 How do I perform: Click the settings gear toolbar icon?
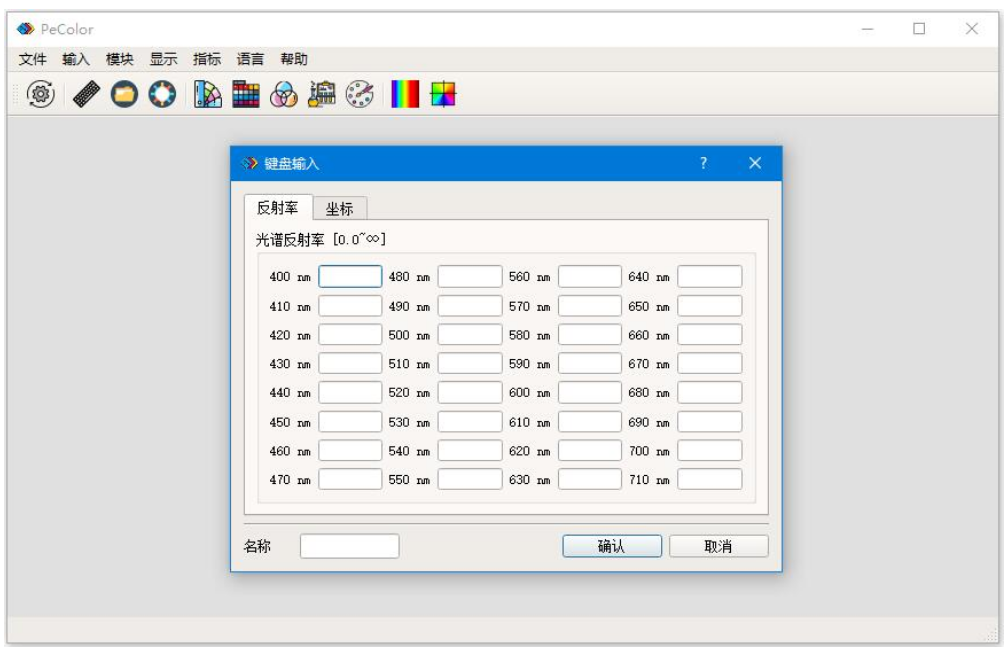point(40,94)
